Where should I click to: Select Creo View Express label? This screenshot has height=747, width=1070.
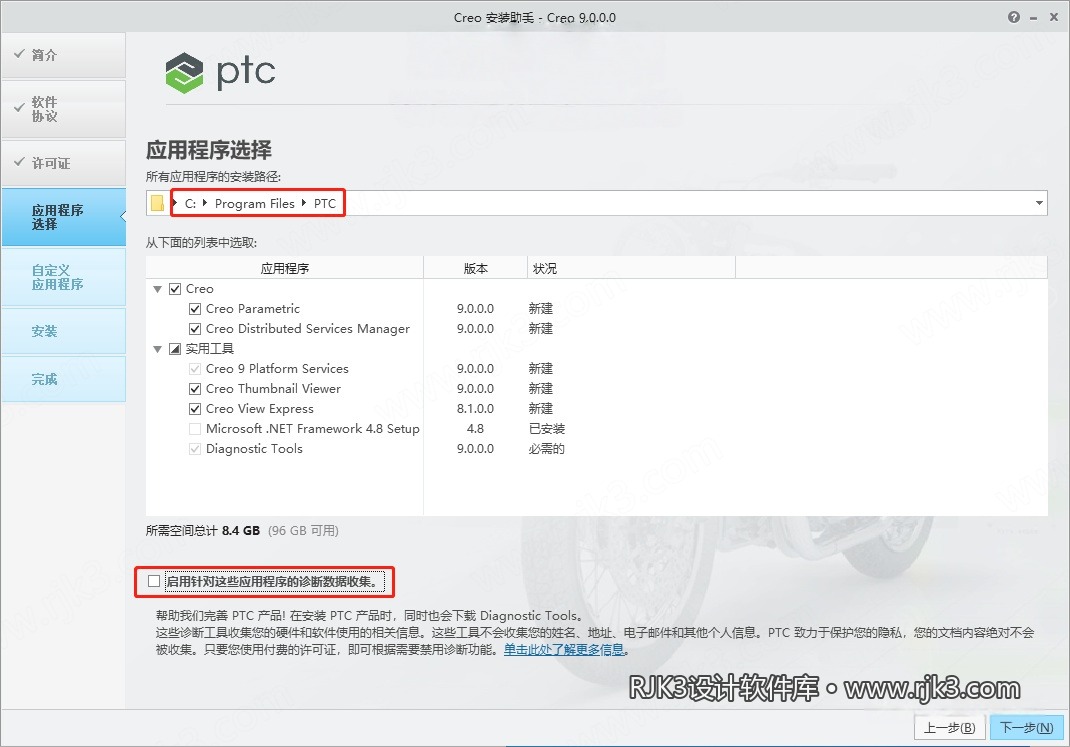(260, 409)
